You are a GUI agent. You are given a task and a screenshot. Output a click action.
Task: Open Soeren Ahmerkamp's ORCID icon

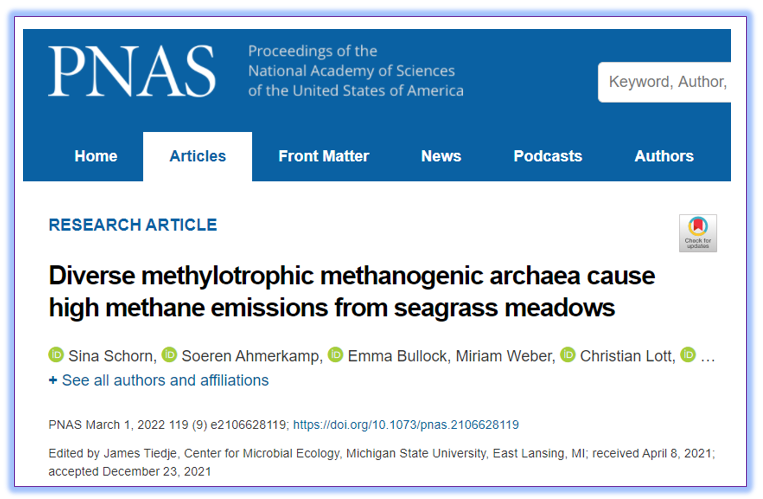[x=169, y=354]
